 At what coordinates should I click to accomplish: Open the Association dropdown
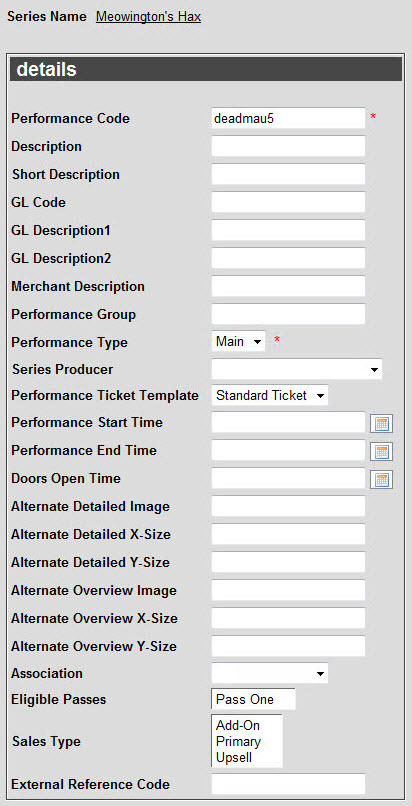click(269, 673)
